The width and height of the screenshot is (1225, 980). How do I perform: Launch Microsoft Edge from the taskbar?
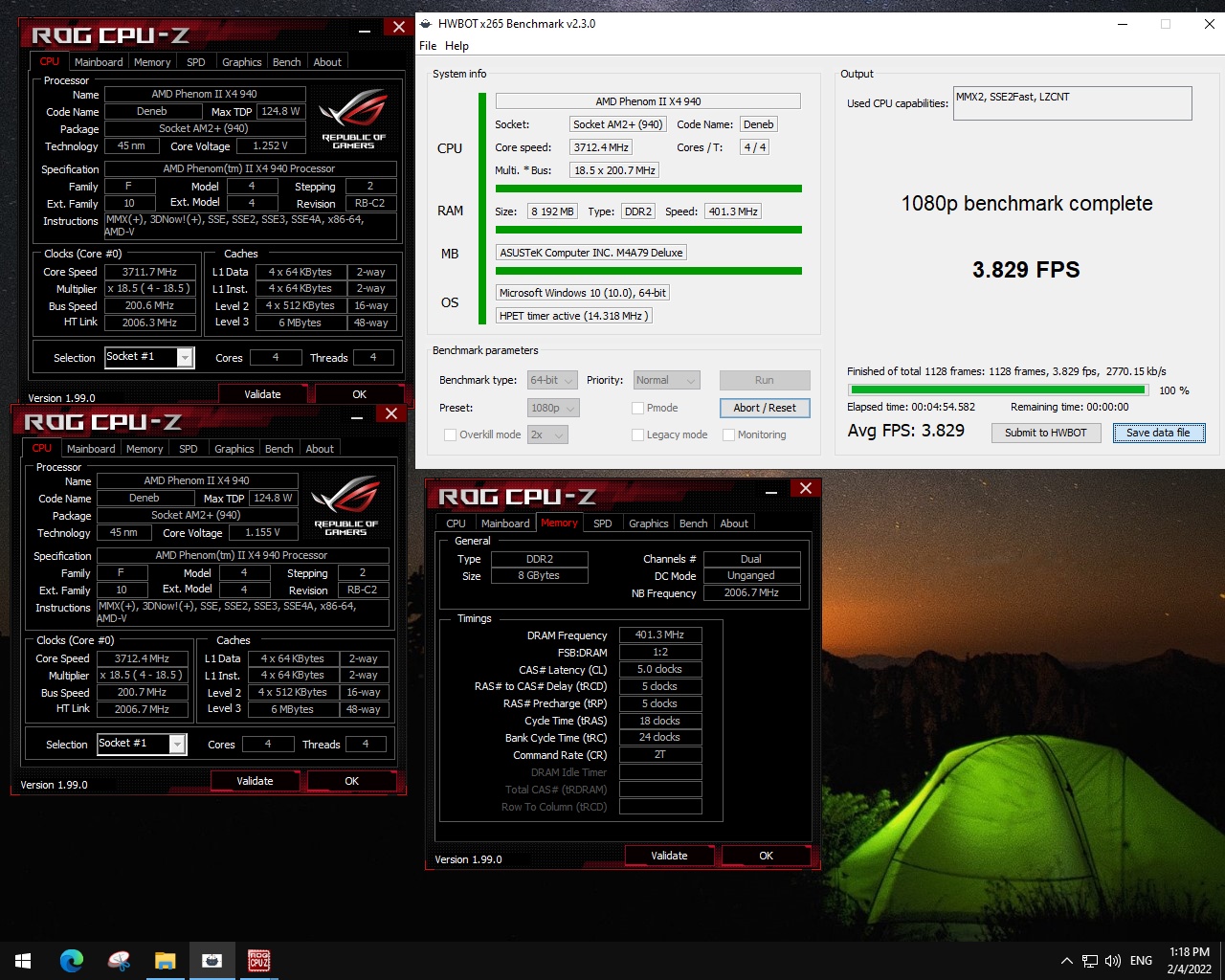(x=72, y=961)
